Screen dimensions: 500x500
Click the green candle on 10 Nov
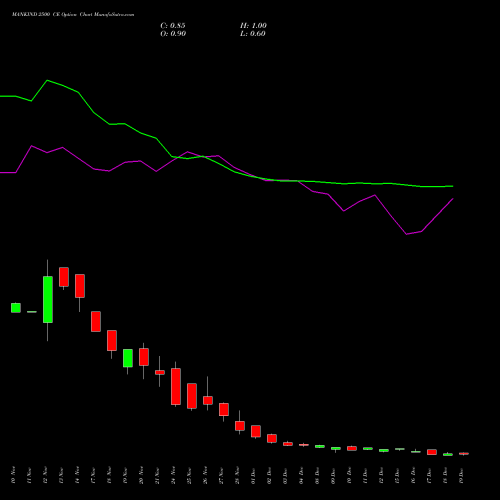[16, 308]
